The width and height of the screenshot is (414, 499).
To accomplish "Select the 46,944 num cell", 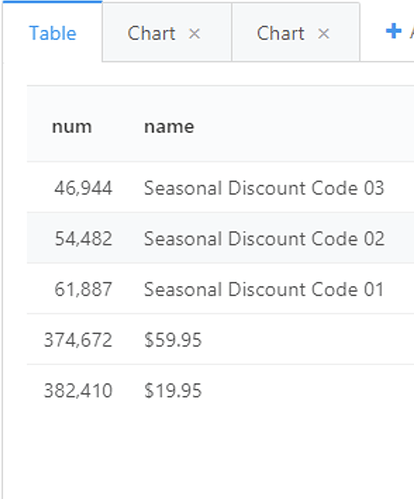I will (x=83, y=188).
